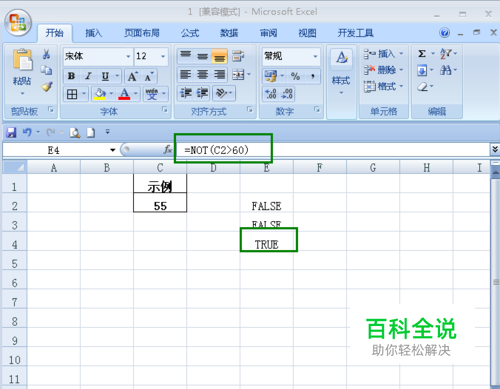This screenshot has height=389, width=500.
Task: Switch to 数据 ribbon tab
Action: click(x=229, y=33)
